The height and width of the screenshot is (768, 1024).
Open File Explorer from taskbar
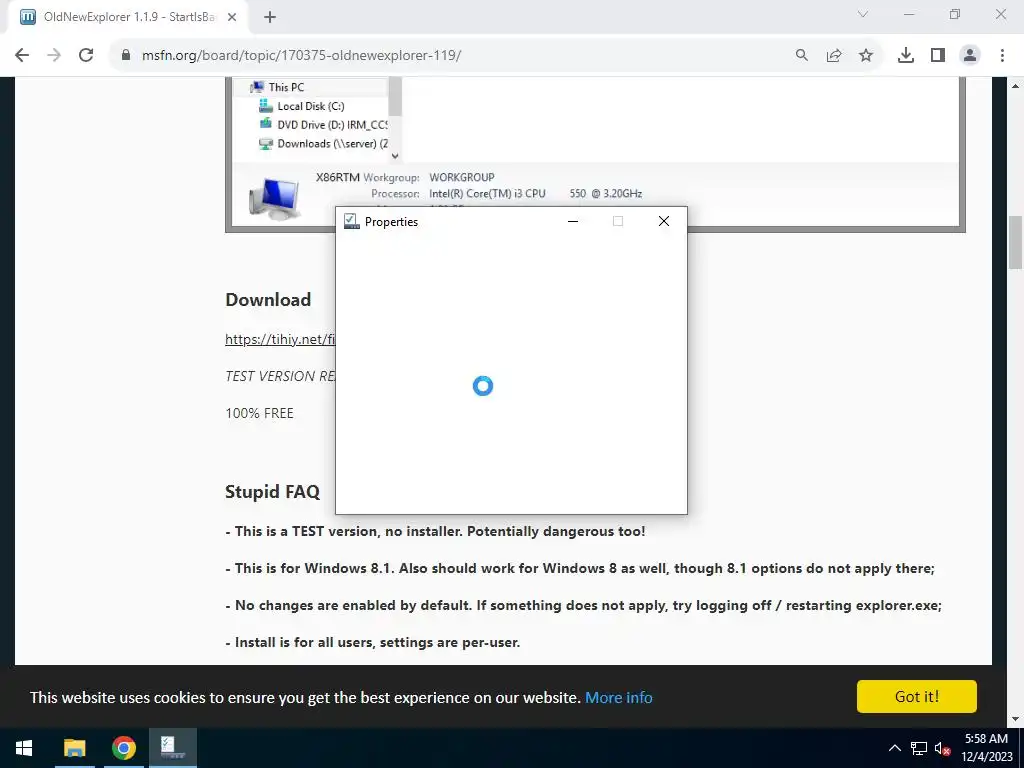click(x=74, y=748)
